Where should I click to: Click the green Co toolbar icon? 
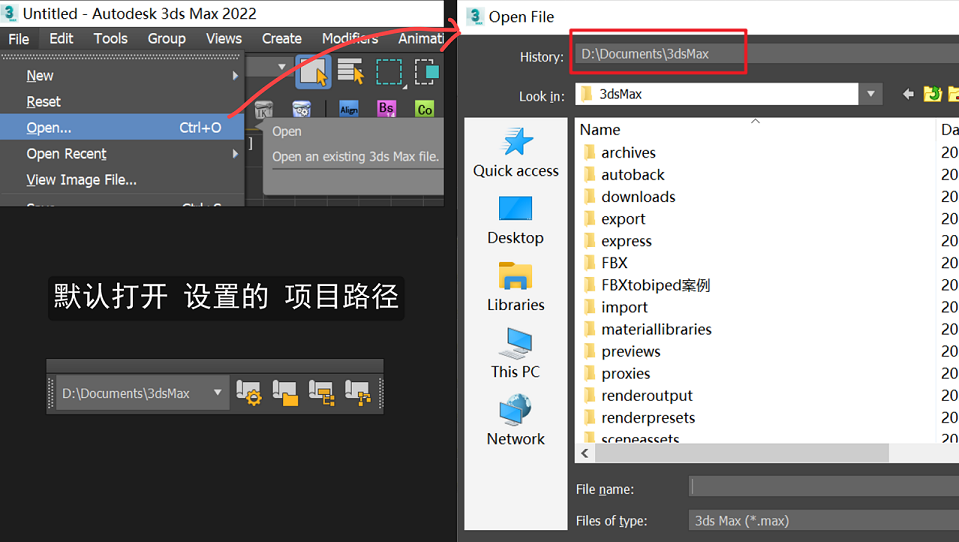click(x=424, y=109)
